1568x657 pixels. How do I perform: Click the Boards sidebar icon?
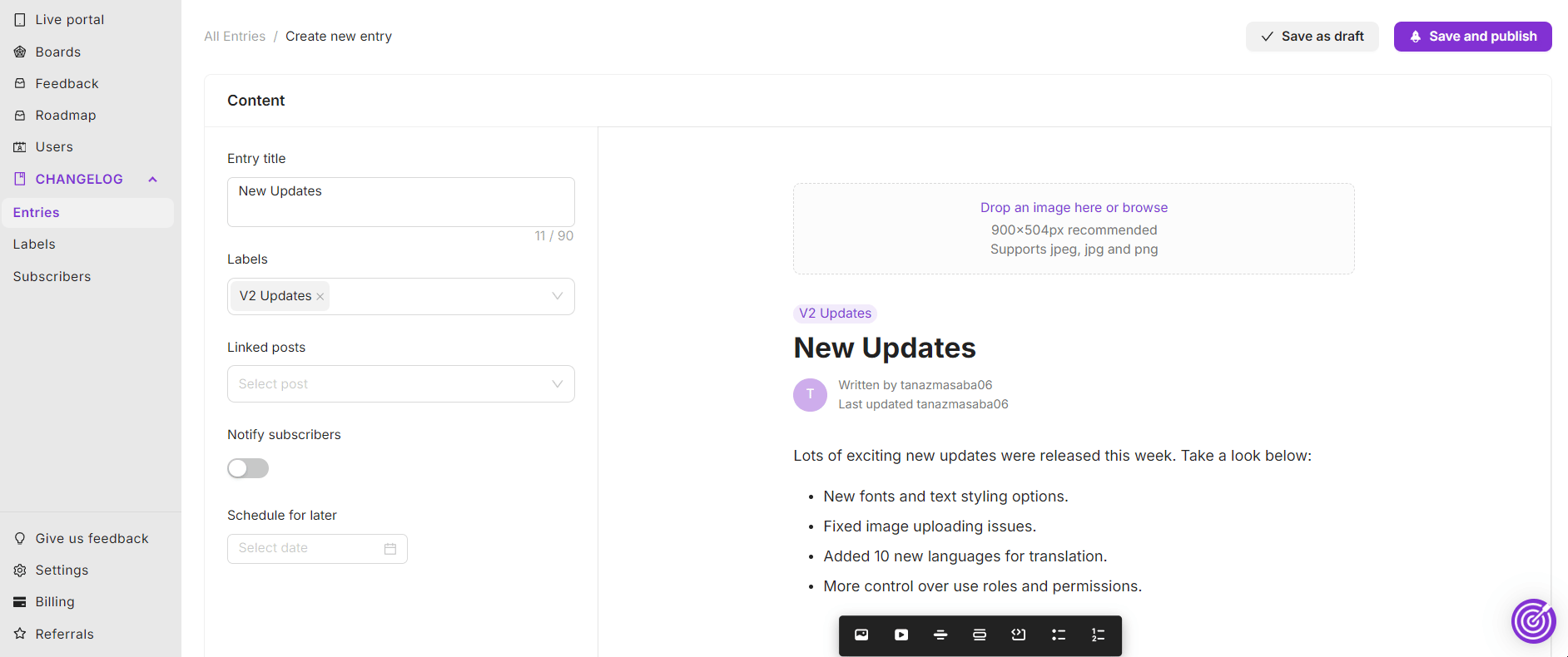(20, 52)
